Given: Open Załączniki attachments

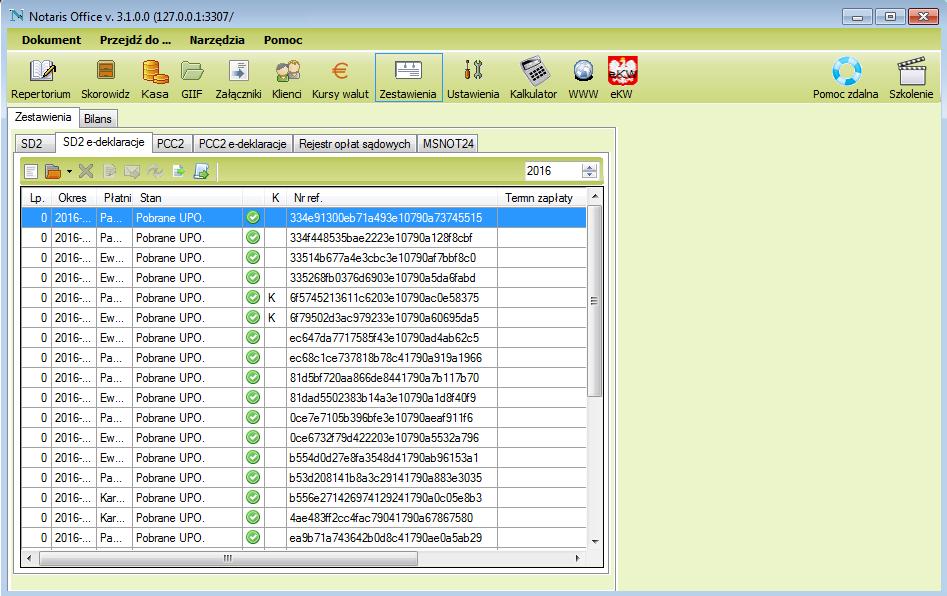Looking at the screenshot, I should (x=239, y=79).
